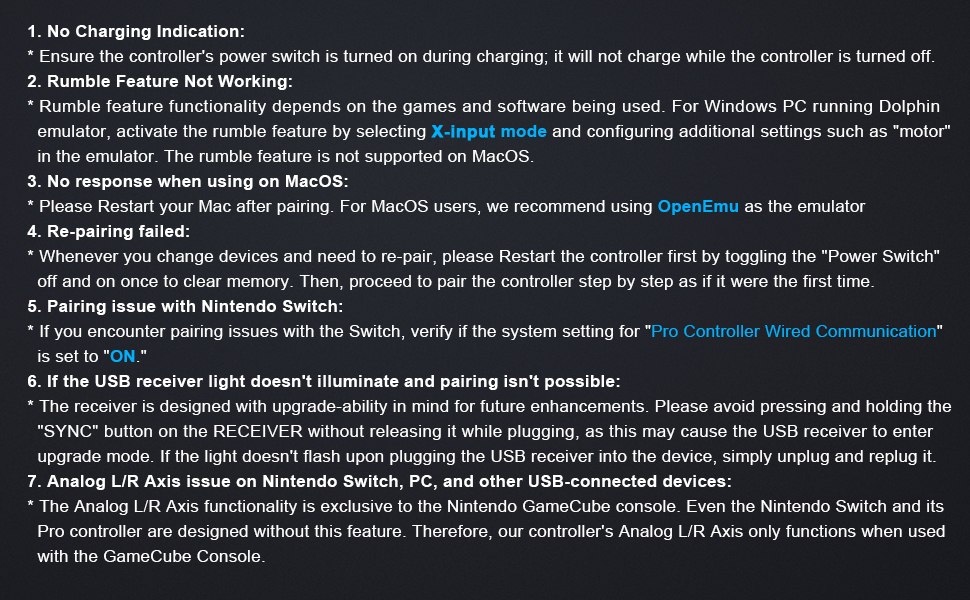Click the blue ON setting text

(x=122, y=356)
